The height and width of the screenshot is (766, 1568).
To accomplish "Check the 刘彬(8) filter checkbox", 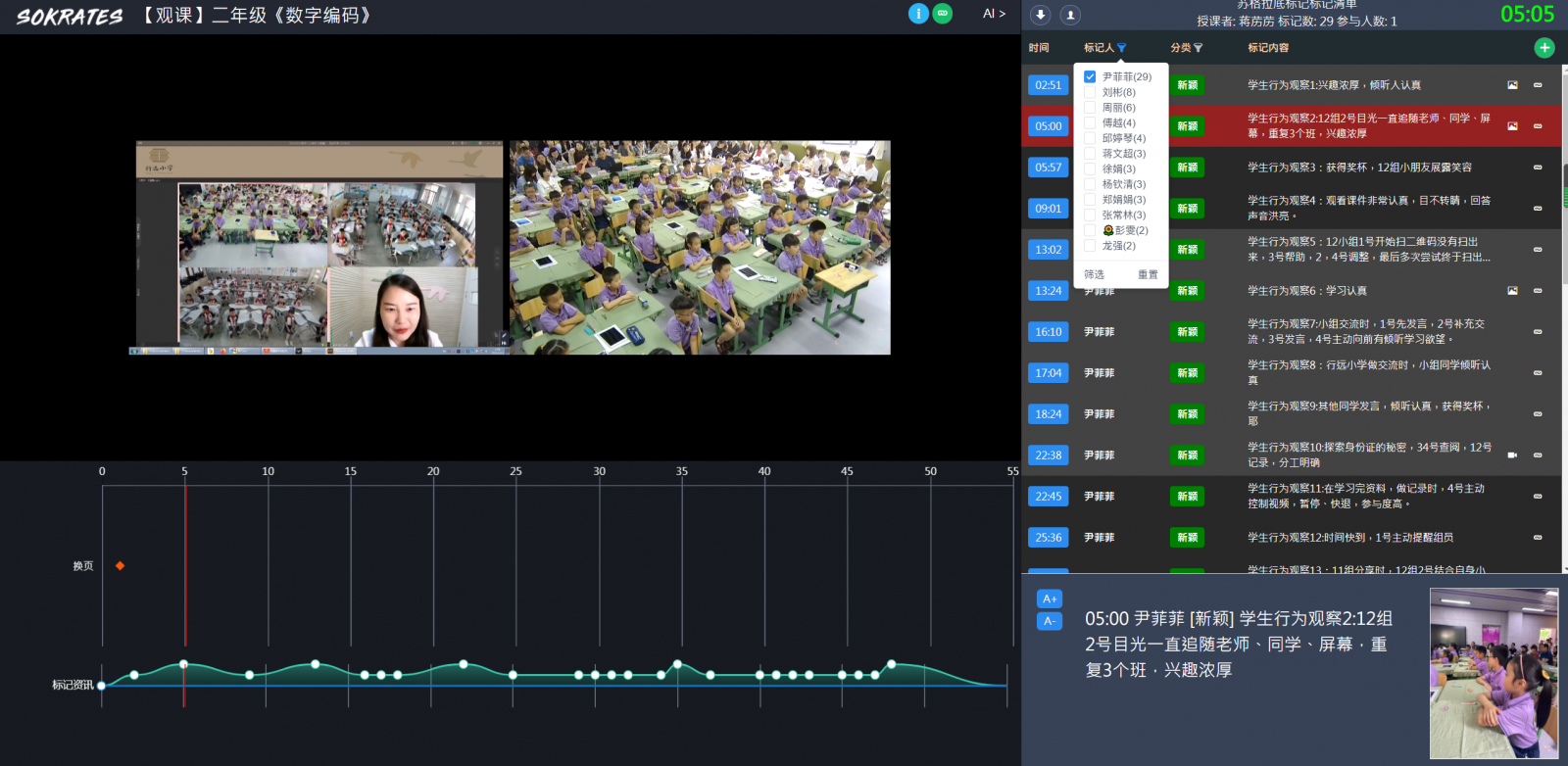I will point(1090,92).
